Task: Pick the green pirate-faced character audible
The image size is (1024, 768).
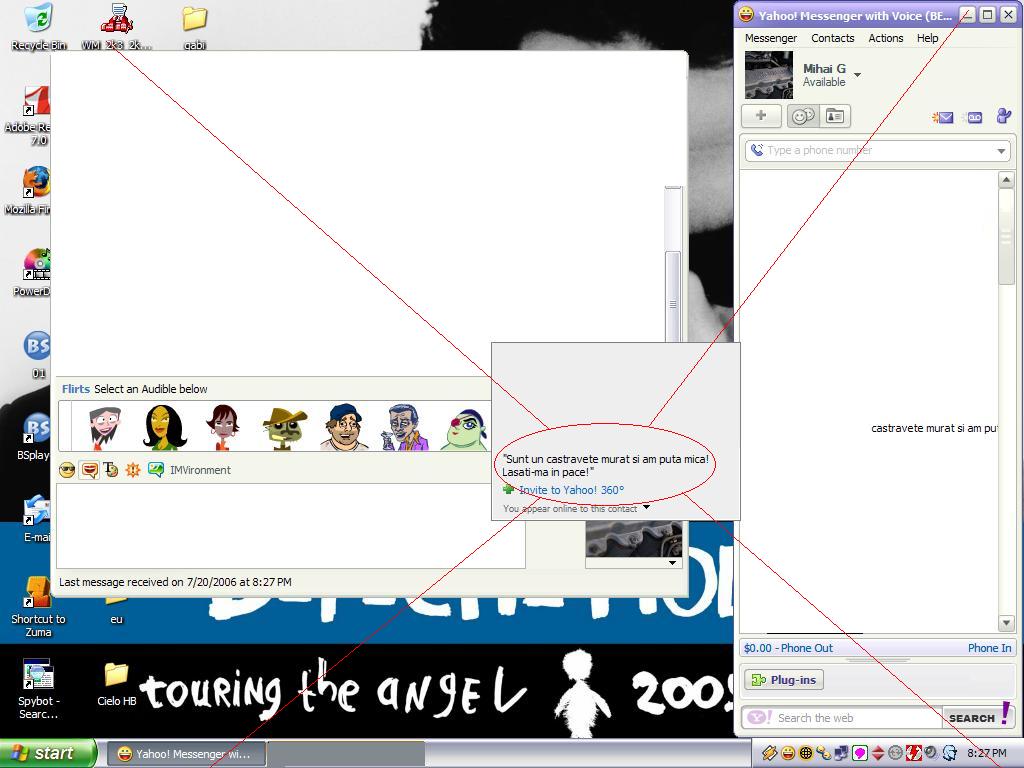Action: (464, 429)
